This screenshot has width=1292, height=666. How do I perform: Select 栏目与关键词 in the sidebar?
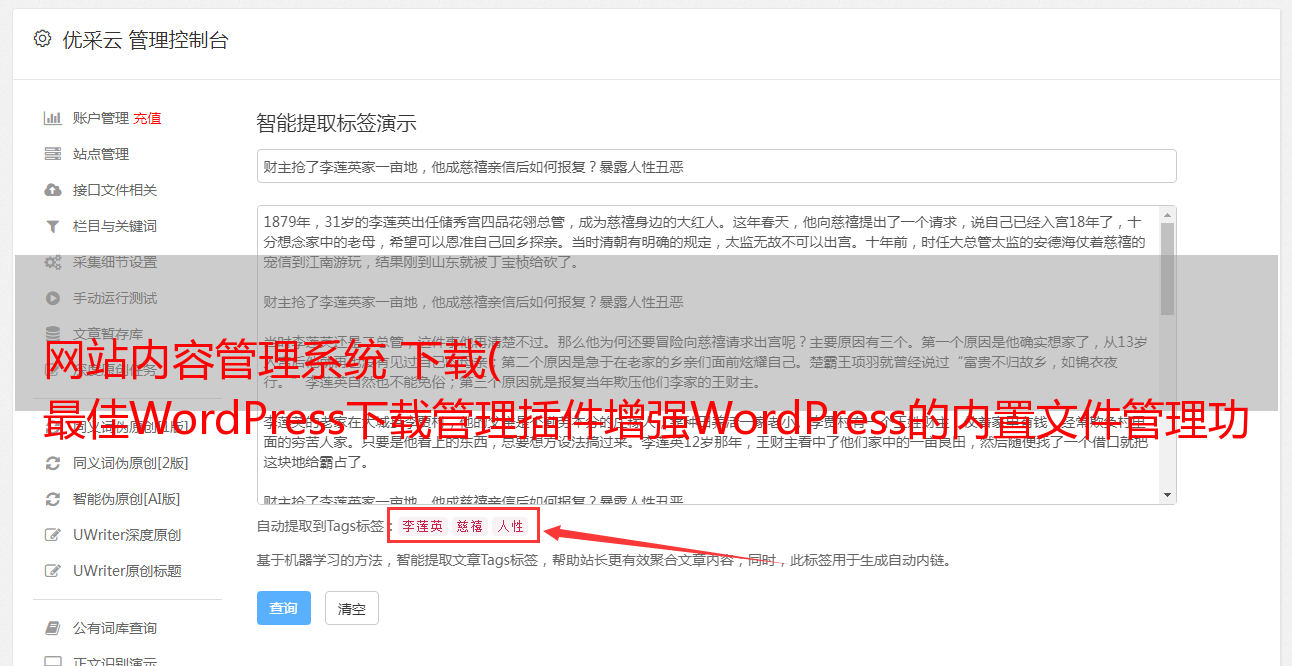115,226
